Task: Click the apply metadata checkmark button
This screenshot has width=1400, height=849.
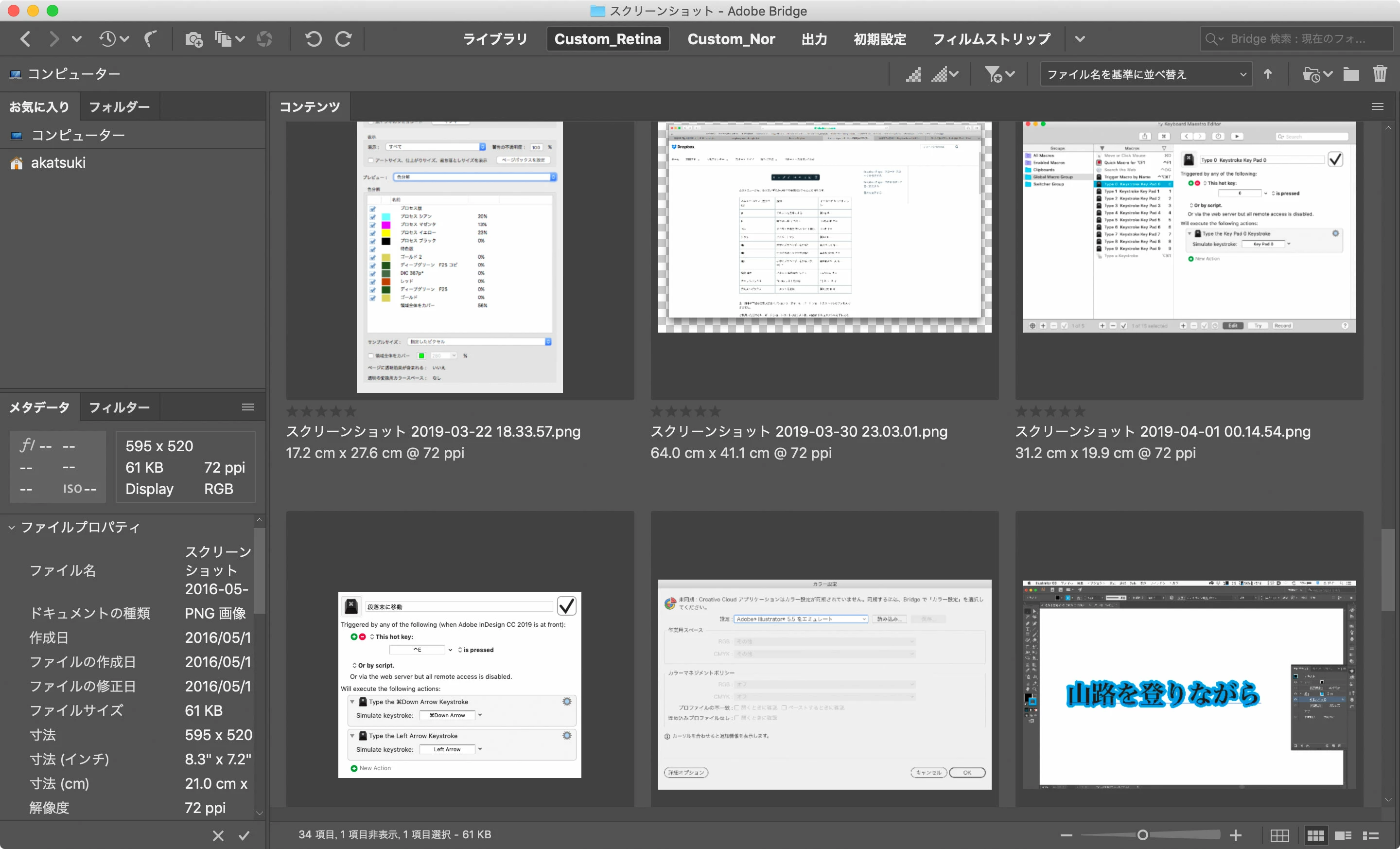Action: (x=244, y=835)
